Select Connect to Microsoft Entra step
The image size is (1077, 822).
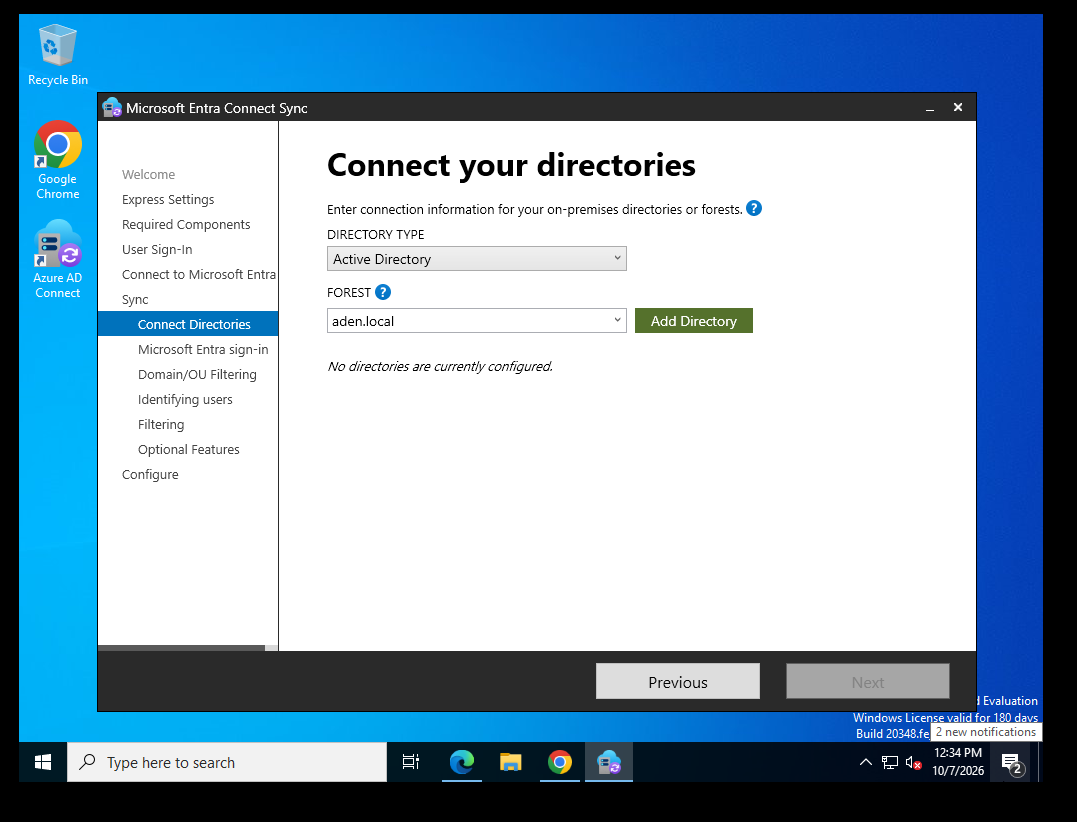tap(199, 275)
